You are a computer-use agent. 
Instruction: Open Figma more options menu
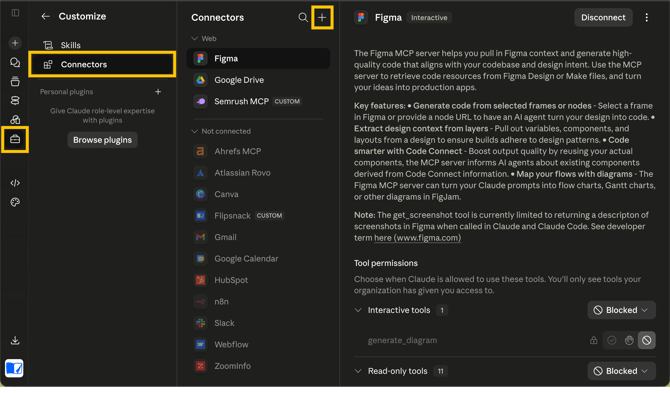(646, 18)
